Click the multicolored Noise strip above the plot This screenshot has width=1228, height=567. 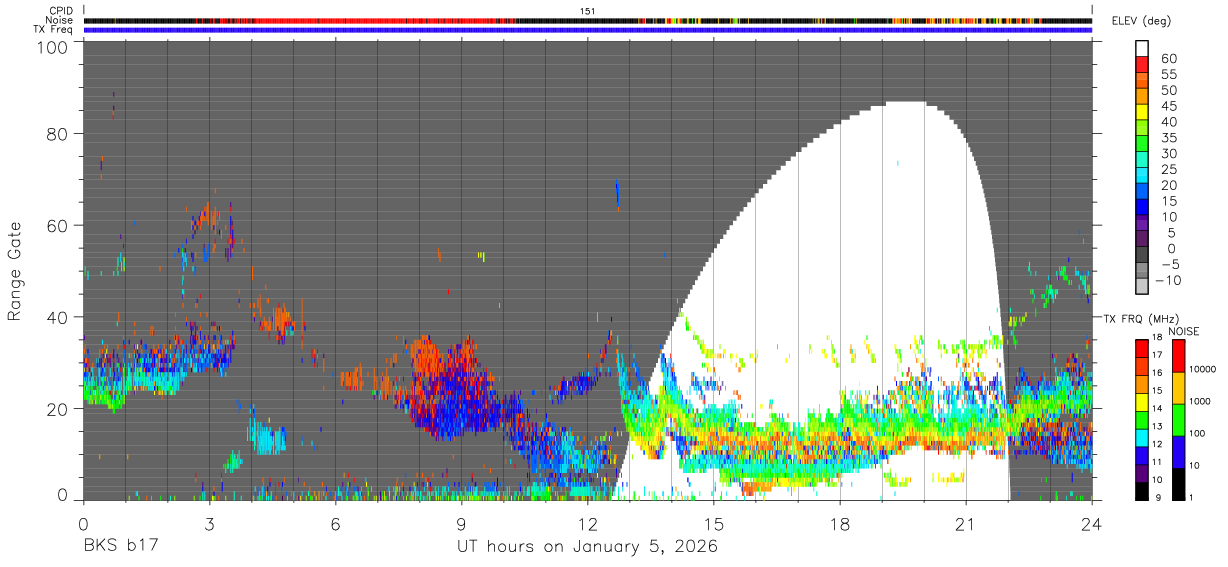click(x=587, y=20)
